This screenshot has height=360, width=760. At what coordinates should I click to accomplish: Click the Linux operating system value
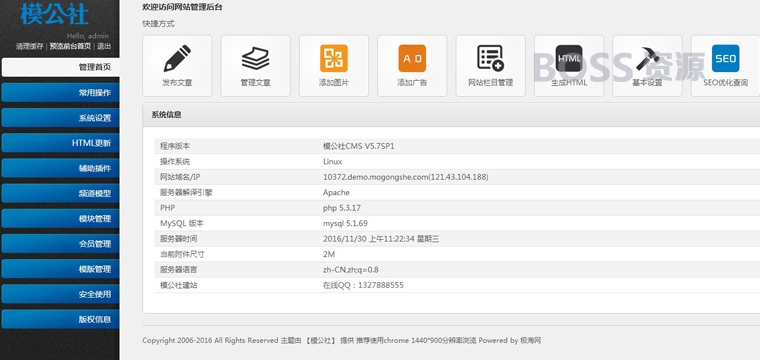point(332,161)
